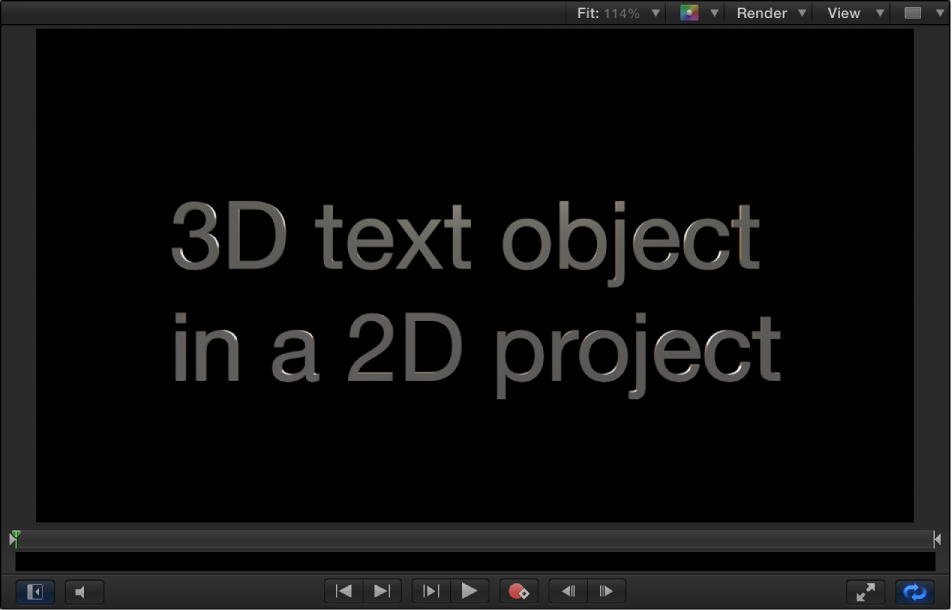
Task: Click the play from start icon
Action: (430, 591)
